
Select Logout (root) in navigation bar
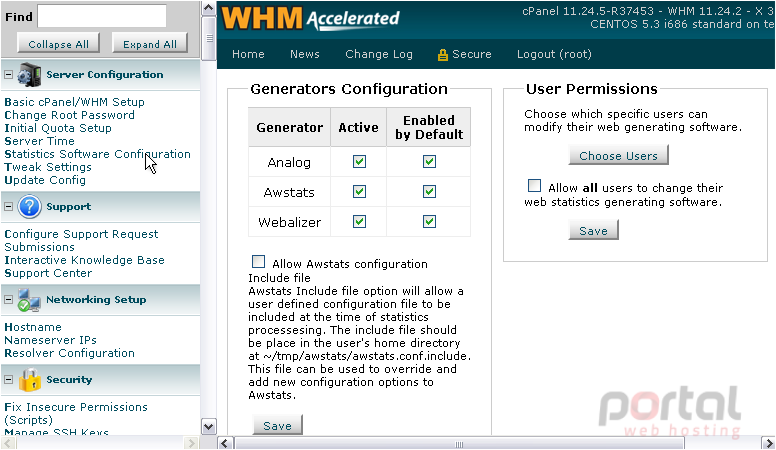tap(554, 54)
